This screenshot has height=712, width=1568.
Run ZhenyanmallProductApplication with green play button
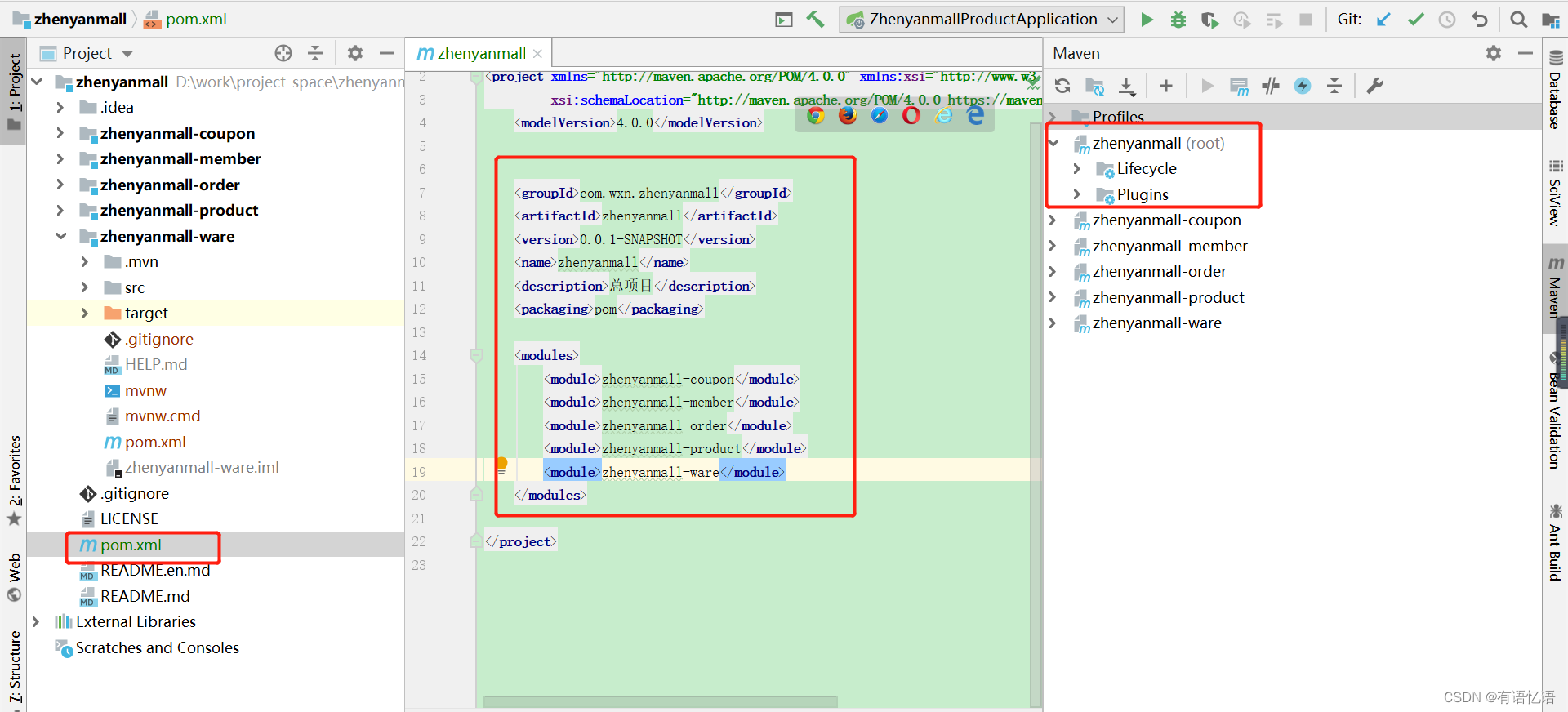[x=1147, y=20]
